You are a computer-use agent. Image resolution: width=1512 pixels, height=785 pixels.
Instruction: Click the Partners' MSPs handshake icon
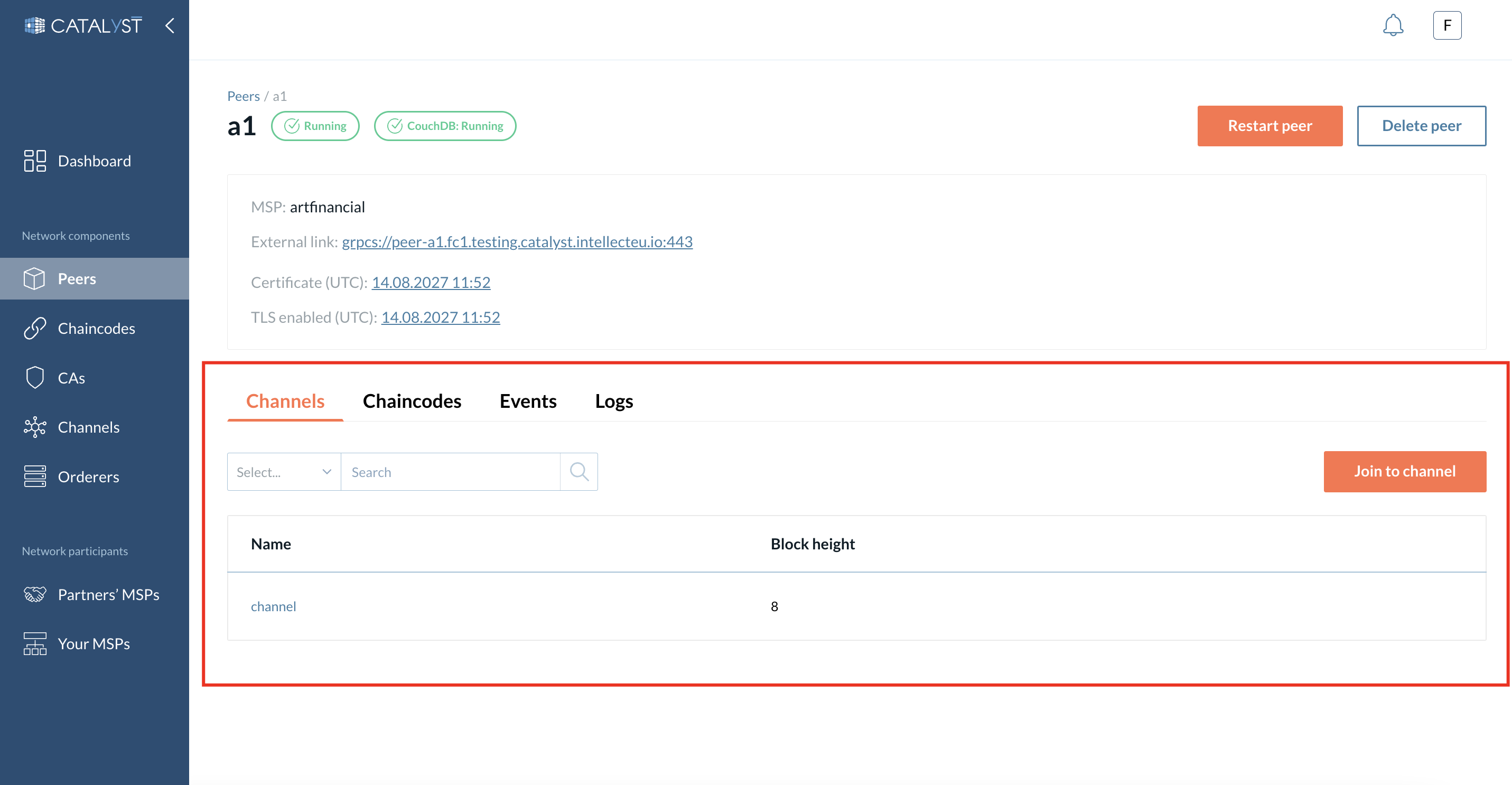pyautogui.click(x=35, y=594)
